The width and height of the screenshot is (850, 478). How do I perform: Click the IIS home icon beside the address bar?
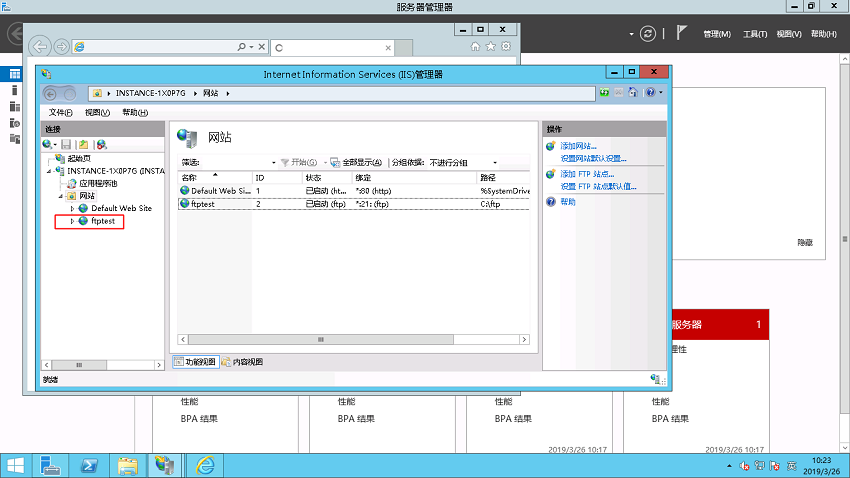(x=633, y=93)
